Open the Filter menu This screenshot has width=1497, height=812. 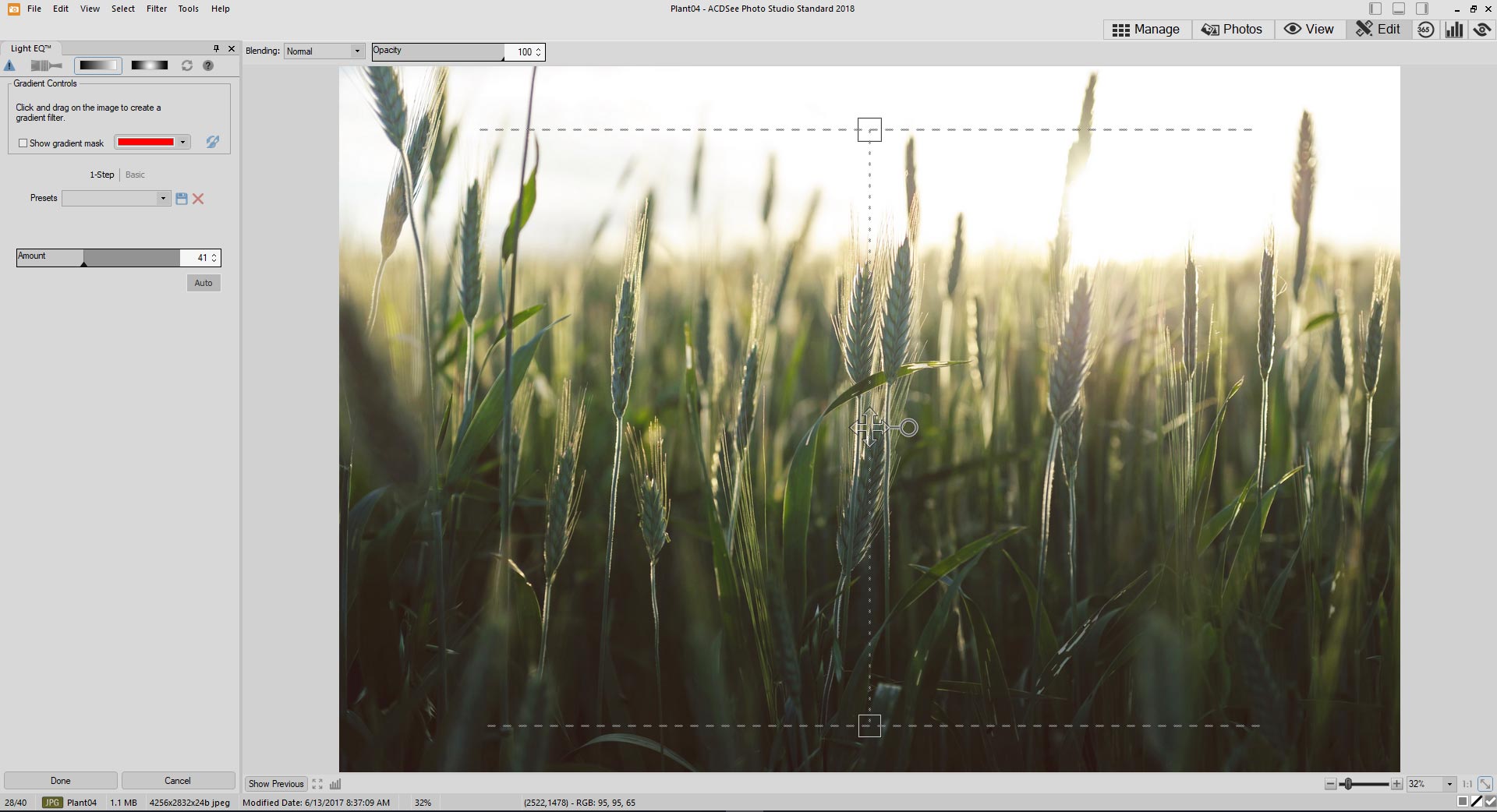157,9
